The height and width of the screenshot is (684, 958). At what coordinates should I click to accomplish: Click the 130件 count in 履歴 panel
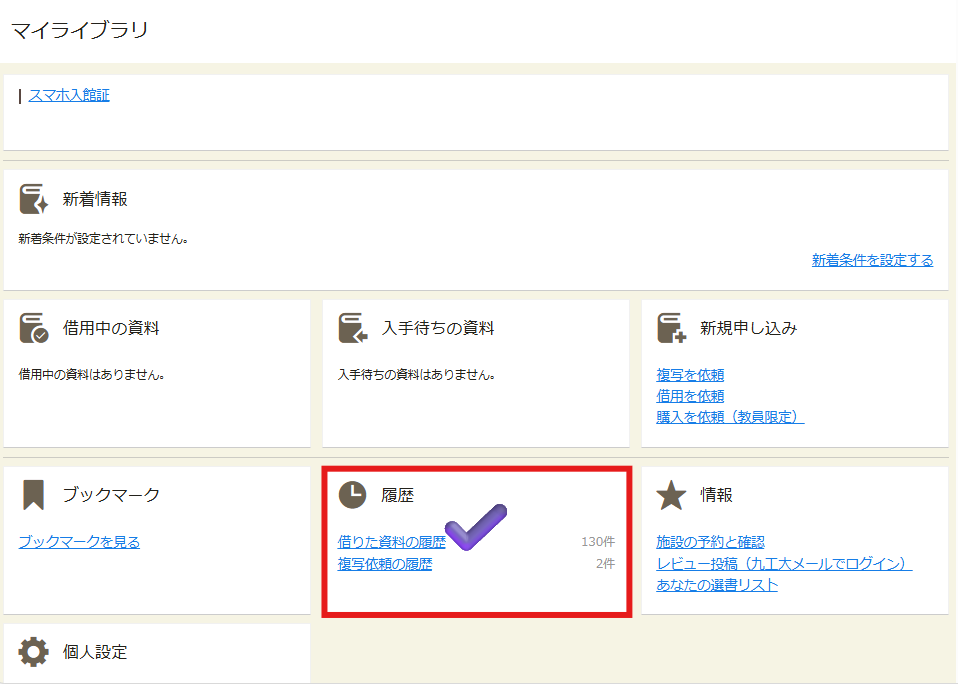(x=598, y=542)
